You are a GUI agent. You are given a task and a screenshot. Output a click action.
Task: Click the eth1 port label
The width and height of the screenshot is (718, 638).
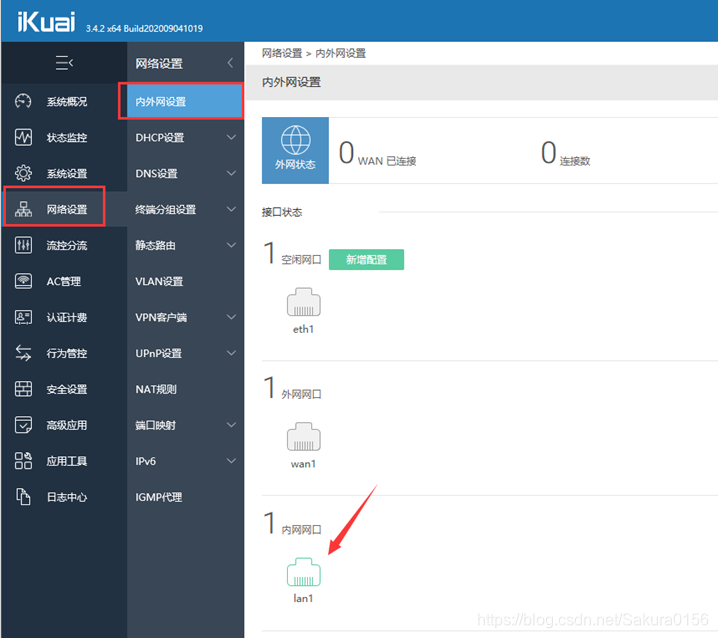pyautogui.click(x=303, y=329)
